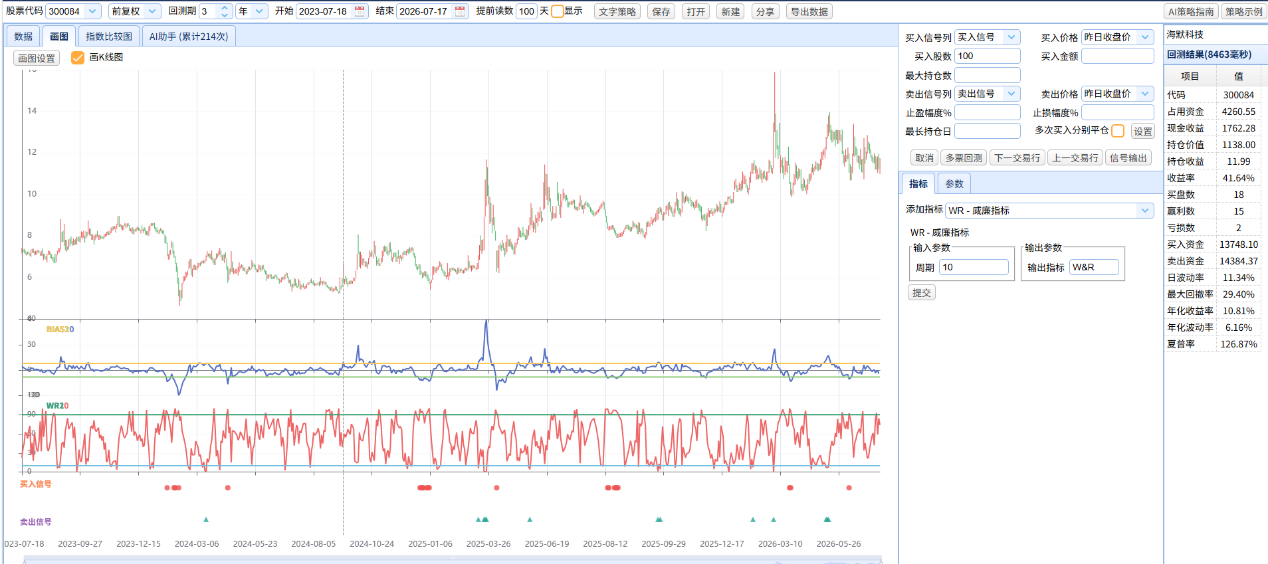Open the 前复权 adjustment dropdown
Viewport: 1268px width, 564px height.
(x=151, y=11)
